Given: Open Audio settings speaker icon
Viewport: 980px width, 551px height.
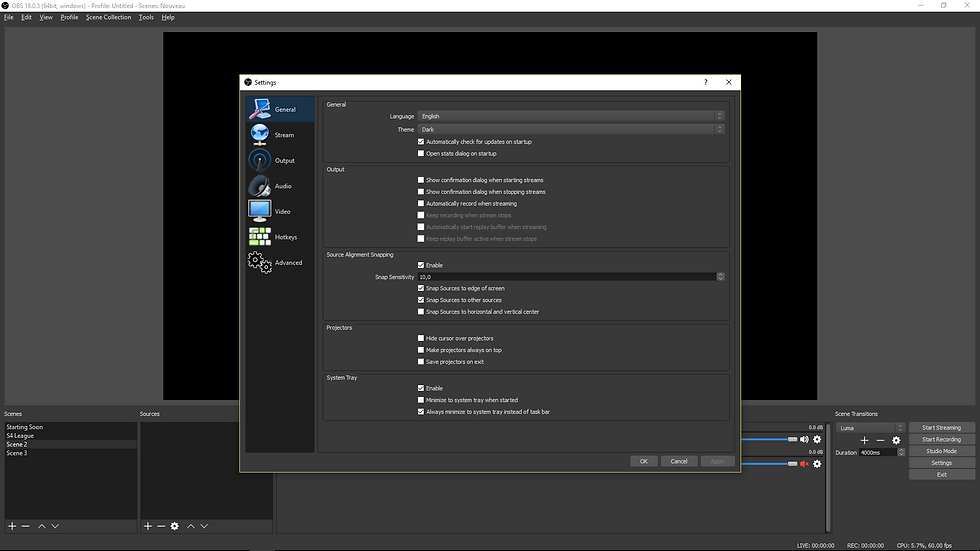Looking at the screenshot, I should (259, 186).
